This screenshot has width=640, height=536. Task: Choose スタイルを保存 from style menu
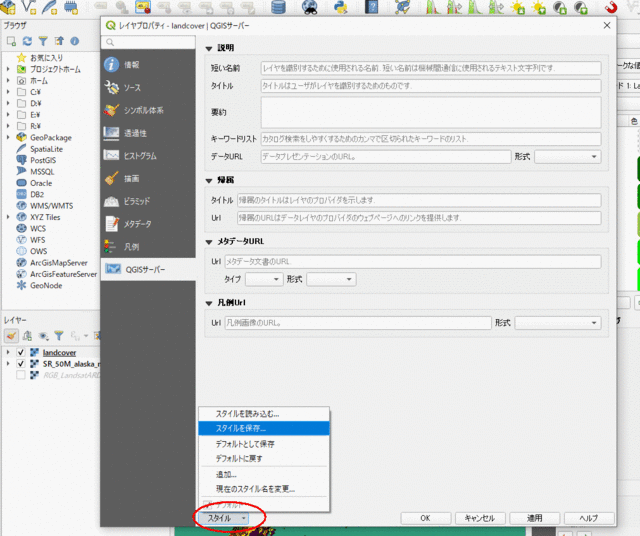[264, 428]
